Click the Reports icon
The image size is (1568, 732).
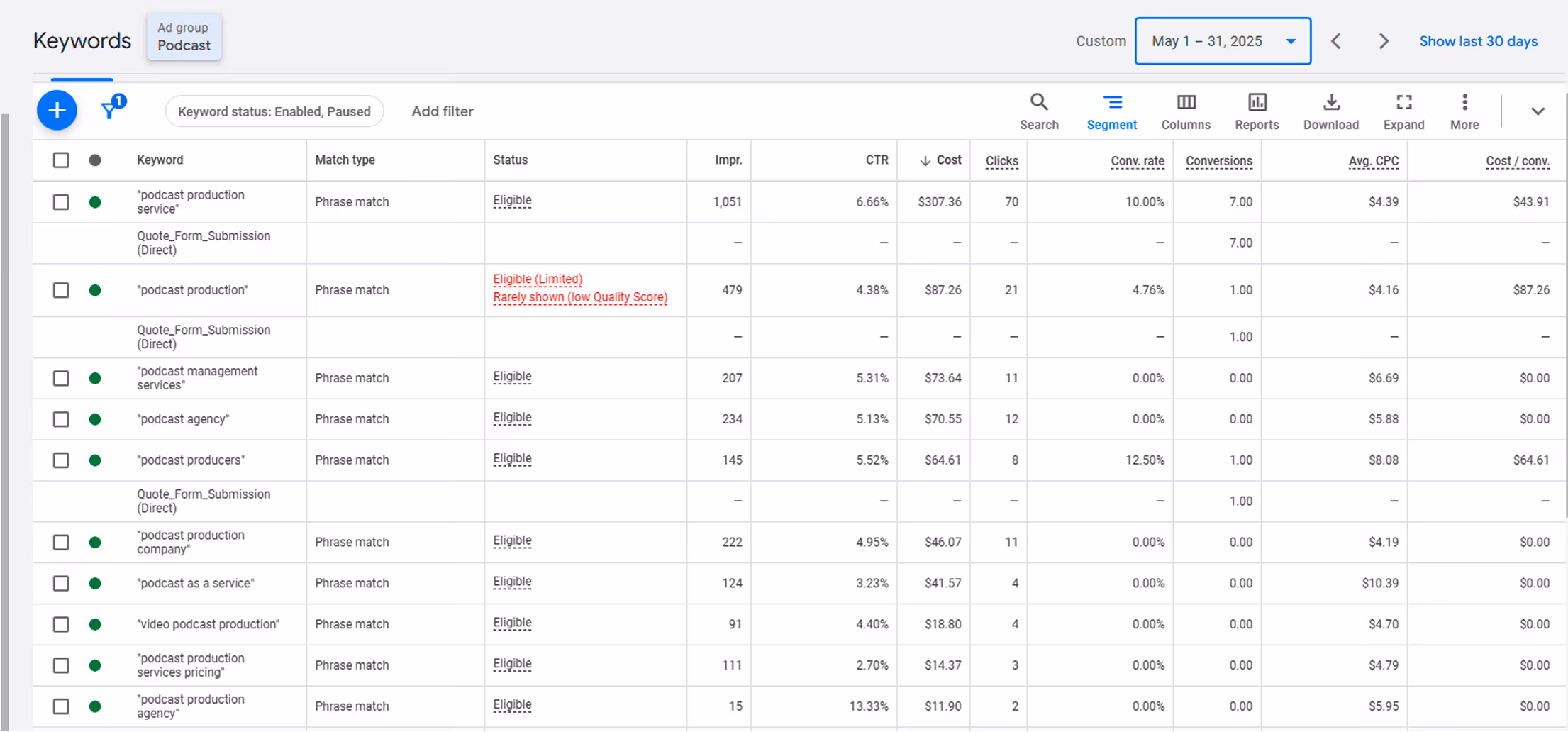pos(1256,111)
